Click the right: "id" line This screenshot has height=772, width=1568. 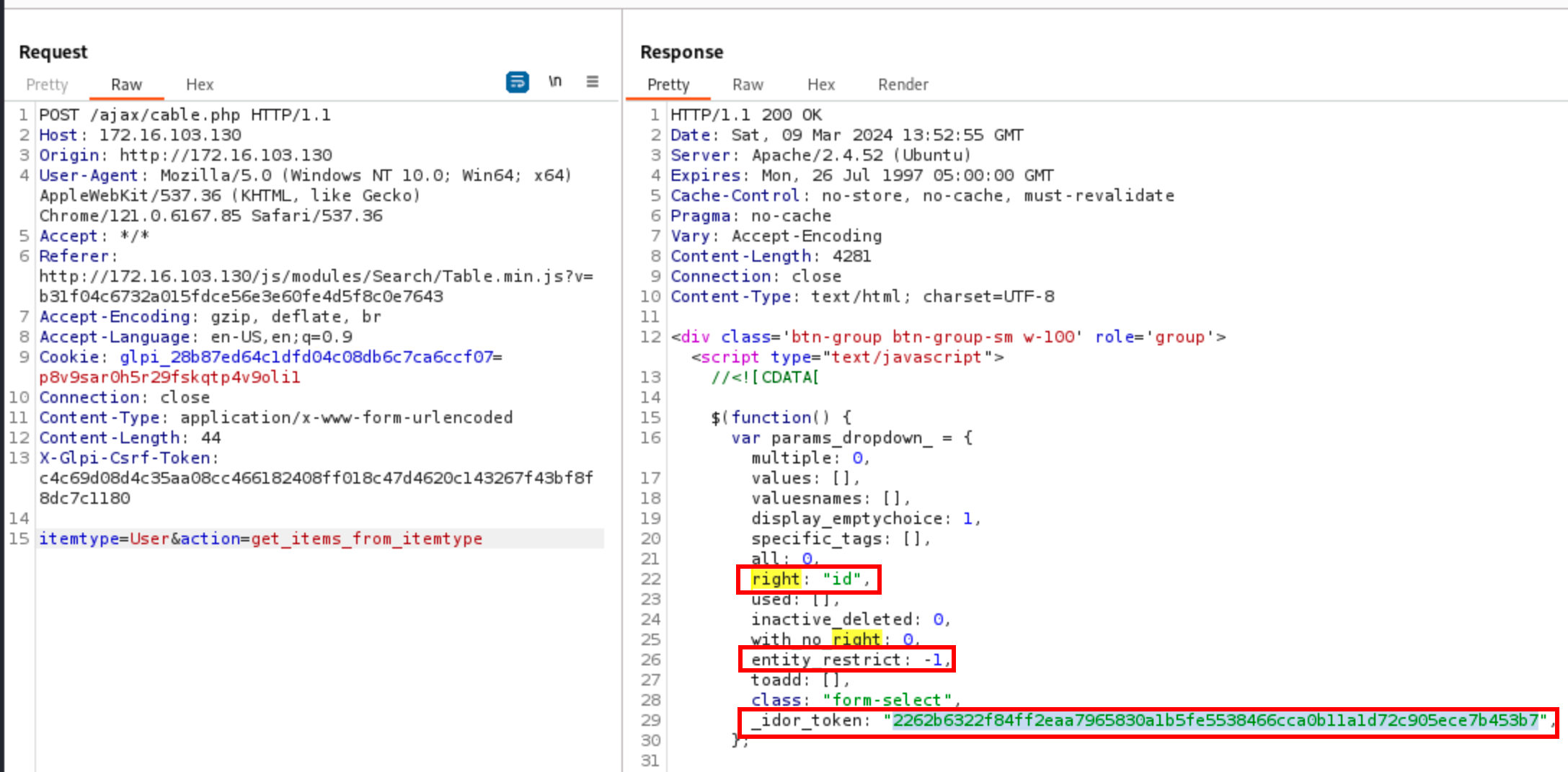(x=810, y=579)
